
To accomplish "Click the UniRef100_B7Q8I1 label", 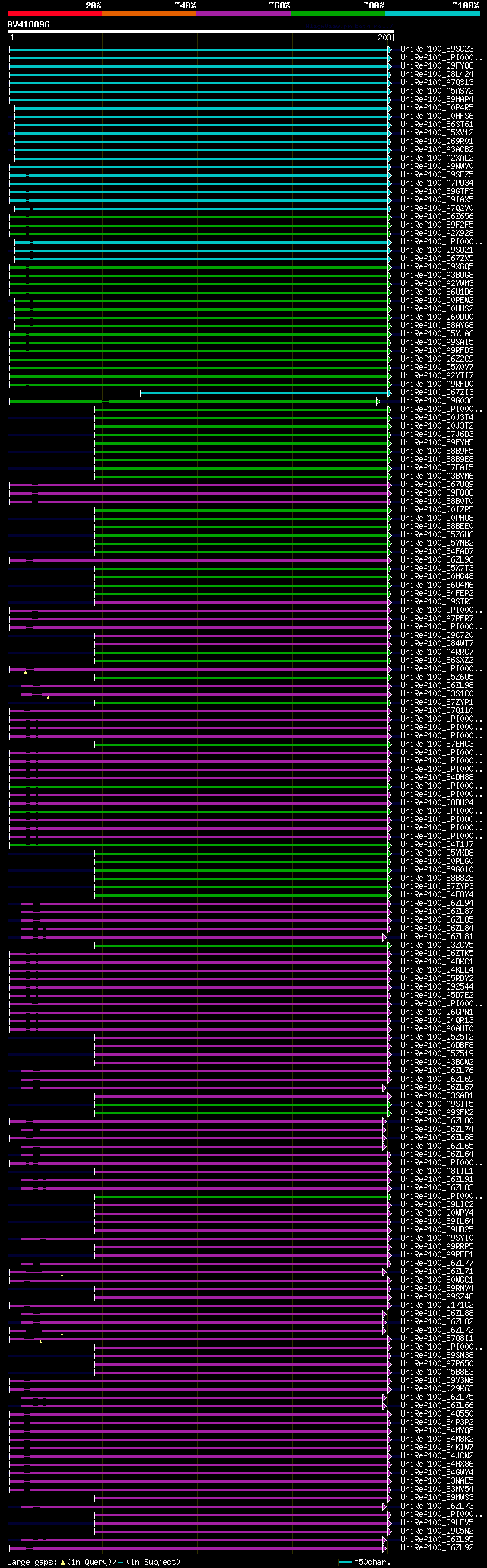I will pyautogui.click(x=437, y=1339).
